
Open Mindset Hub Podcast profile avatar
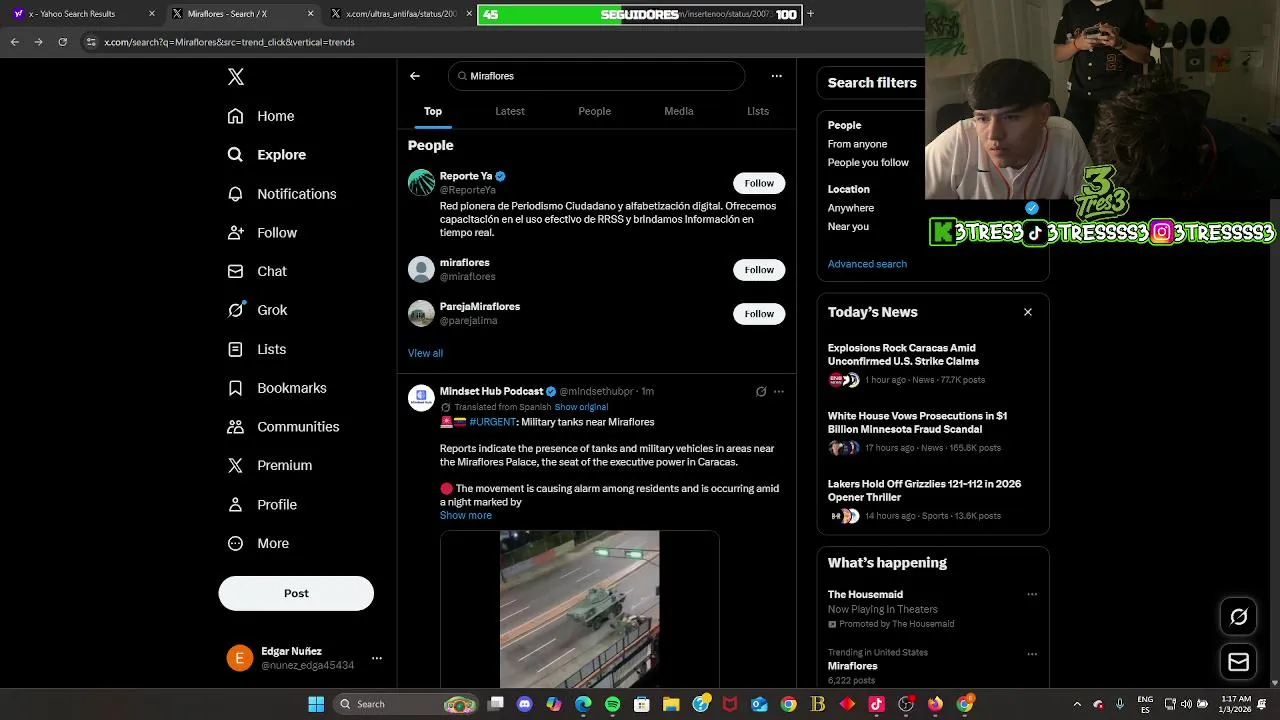click(421, 398)
